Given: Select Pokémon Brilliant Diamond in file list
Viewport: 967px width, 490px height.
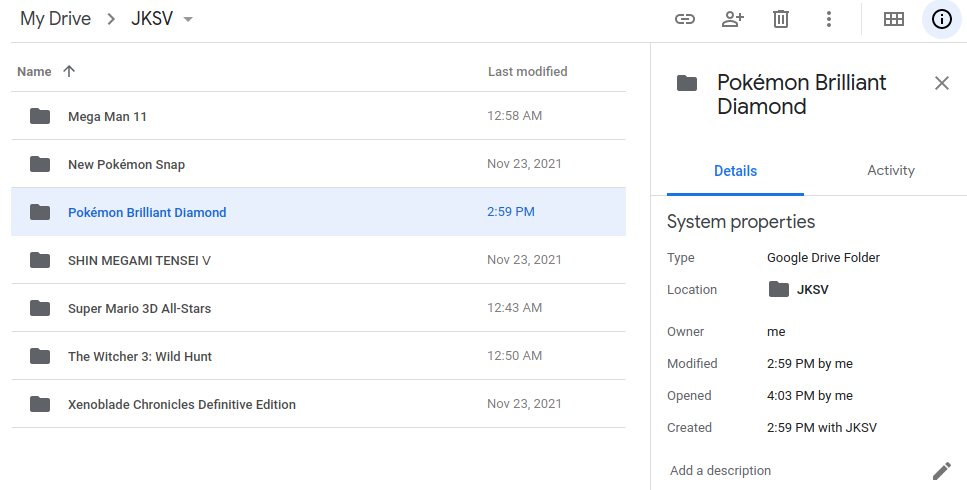Looking at the screenshot, I should click(x=147, y=213).
